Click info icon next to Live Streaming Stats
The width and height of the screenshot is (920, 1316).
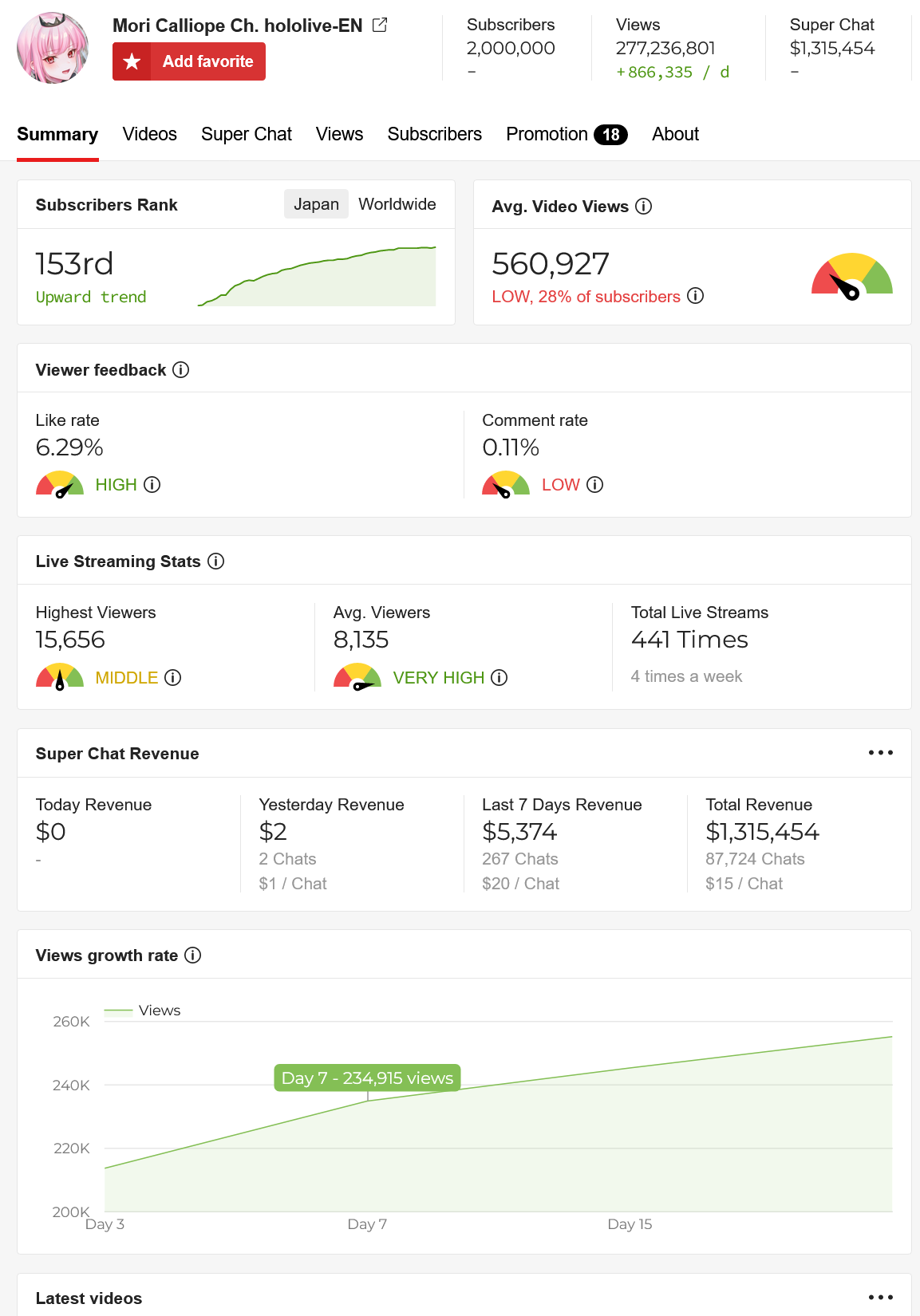coord(216,561)
